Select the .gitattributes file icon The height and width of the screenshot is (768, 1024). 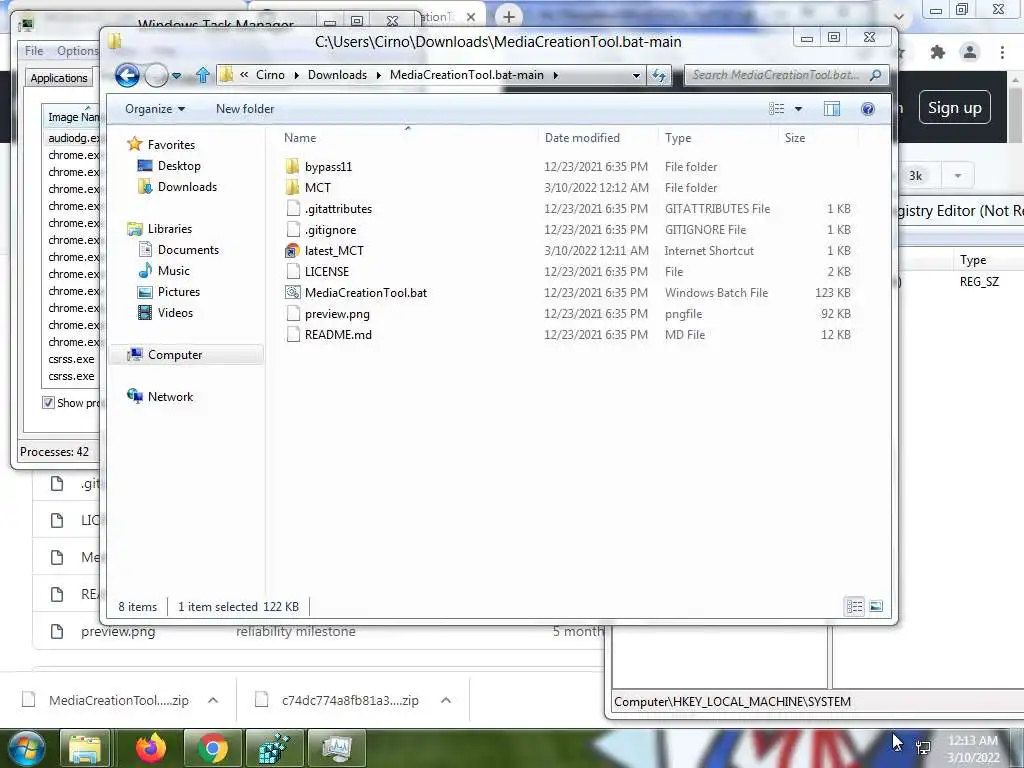293,209
